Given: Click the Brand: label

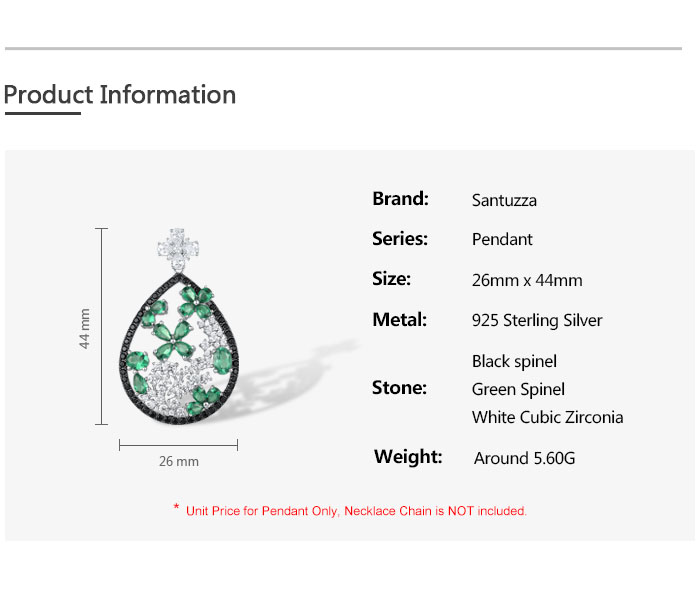Looking at the screenshot, I should 400,198.
